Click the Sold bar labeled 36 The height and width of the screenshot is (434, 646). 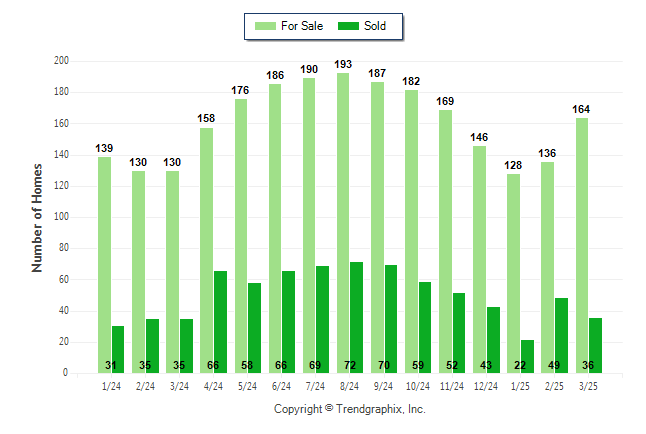595,345
